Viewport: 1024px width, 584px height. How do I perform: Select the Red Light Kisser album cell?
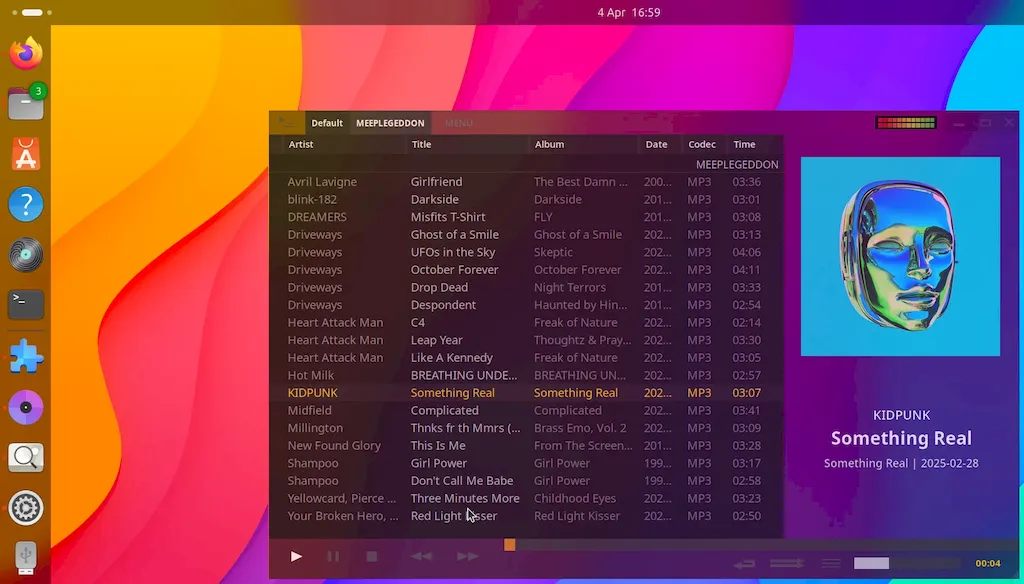(577, 516)
